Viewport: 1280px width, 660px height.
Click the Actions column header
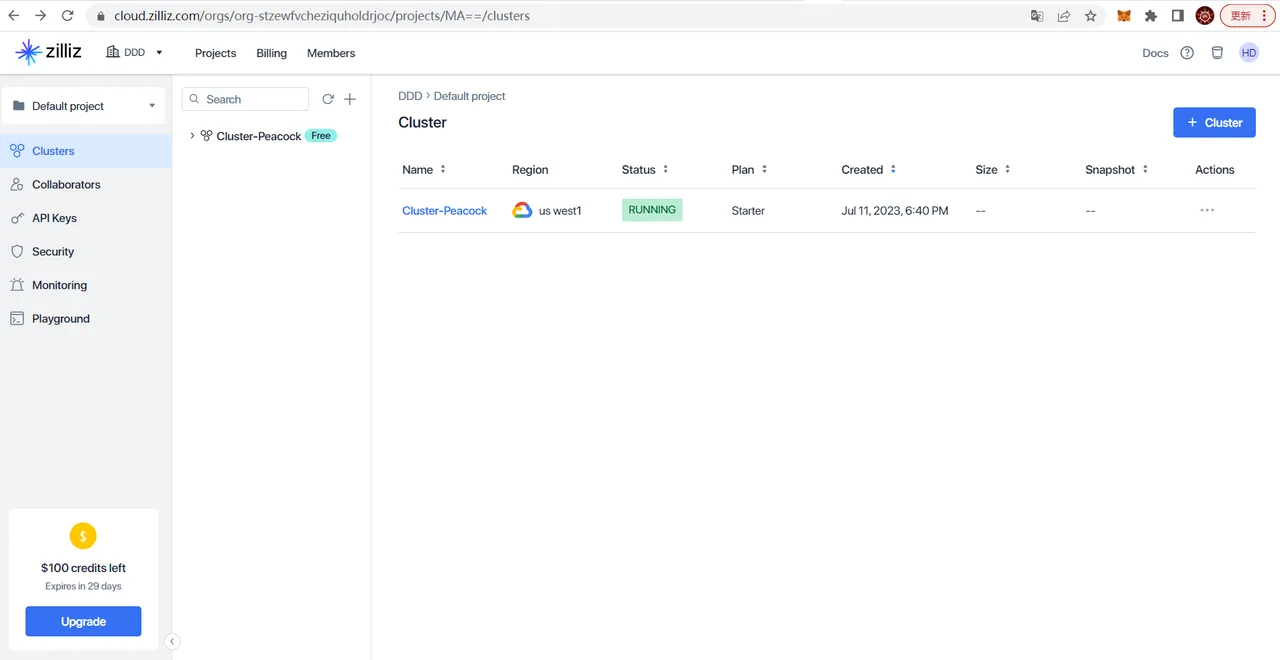[1215, 170]
